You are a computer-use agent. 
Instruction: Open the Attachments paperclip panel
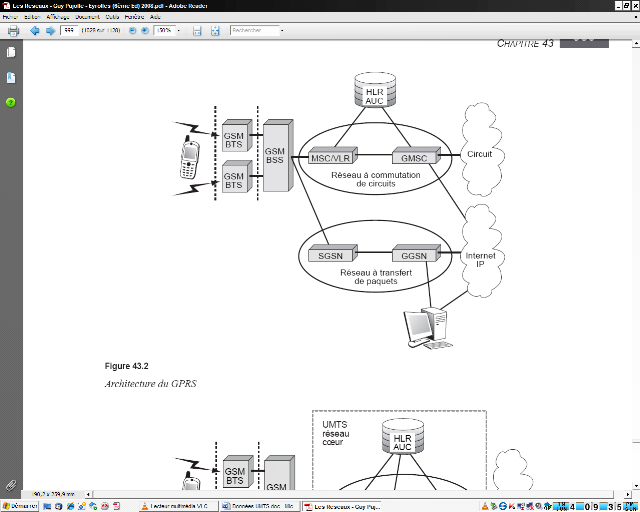coord(11,485)
